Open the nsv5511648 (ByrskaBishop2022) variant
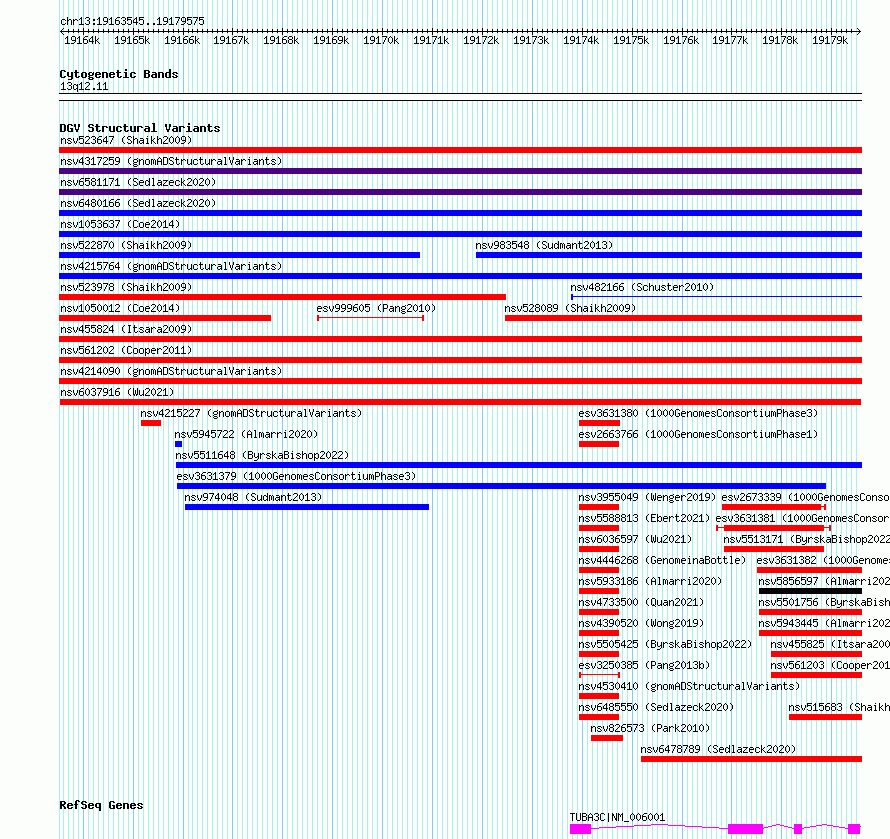The width and height of the screenshot is (890, 839). (x=262, y=455)
